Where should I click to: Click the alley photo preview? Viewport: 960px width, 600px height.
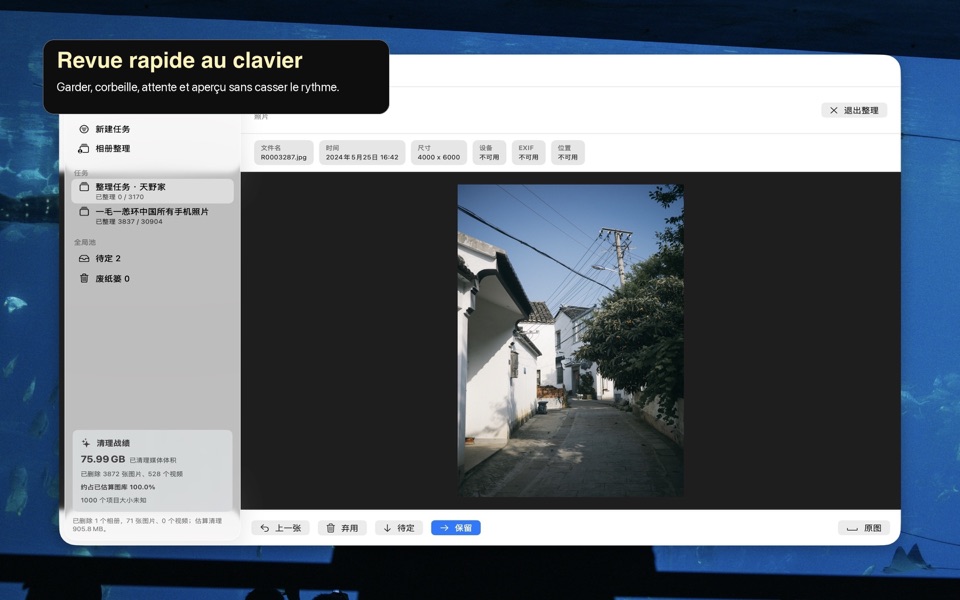(571, 340)
